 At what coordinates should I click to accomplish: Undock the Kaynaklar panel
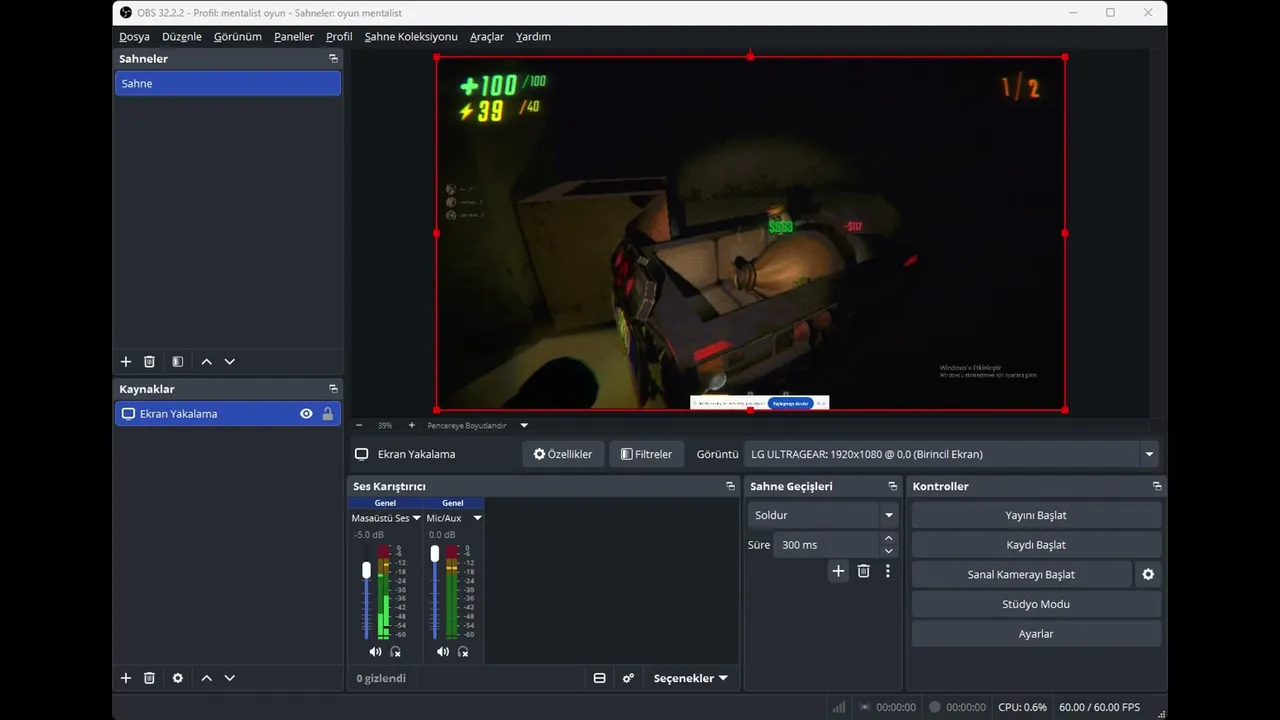[x=333, y=389]
